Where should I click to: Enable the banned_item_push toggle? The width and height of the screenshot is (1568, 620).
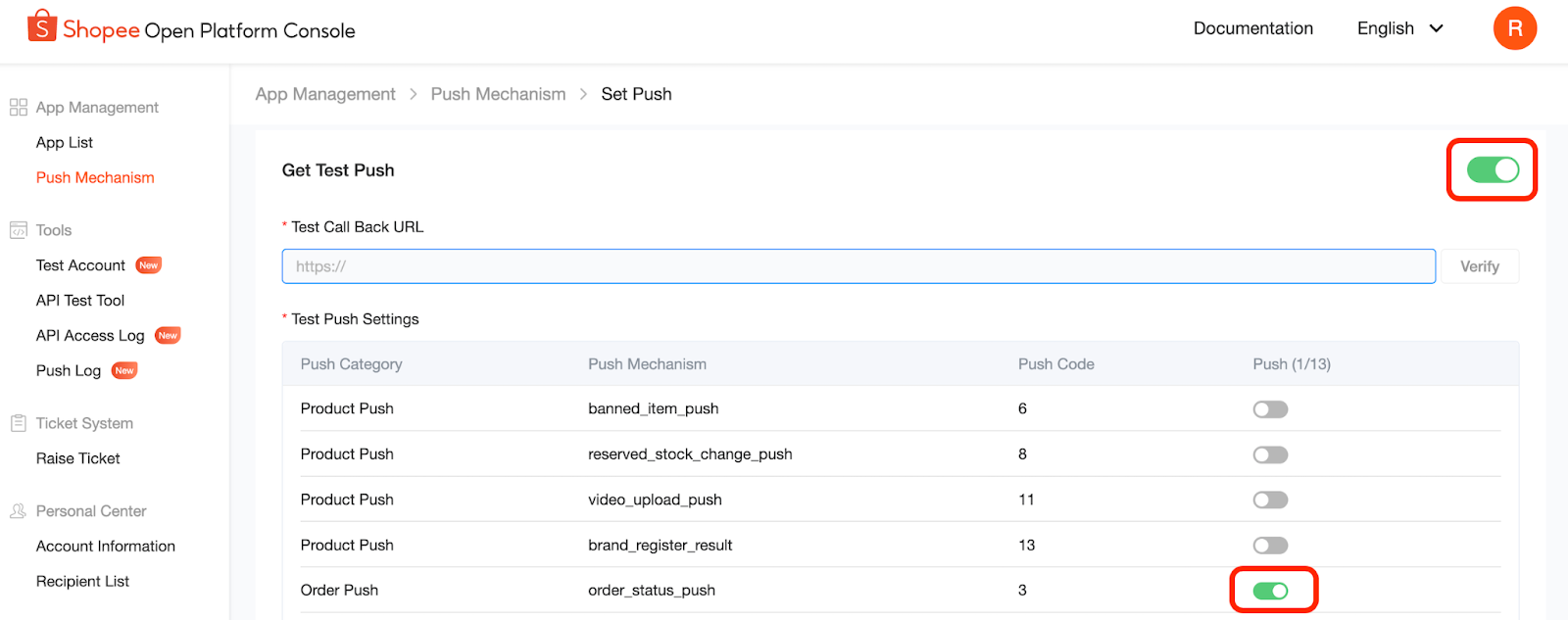pos(1270,409)
